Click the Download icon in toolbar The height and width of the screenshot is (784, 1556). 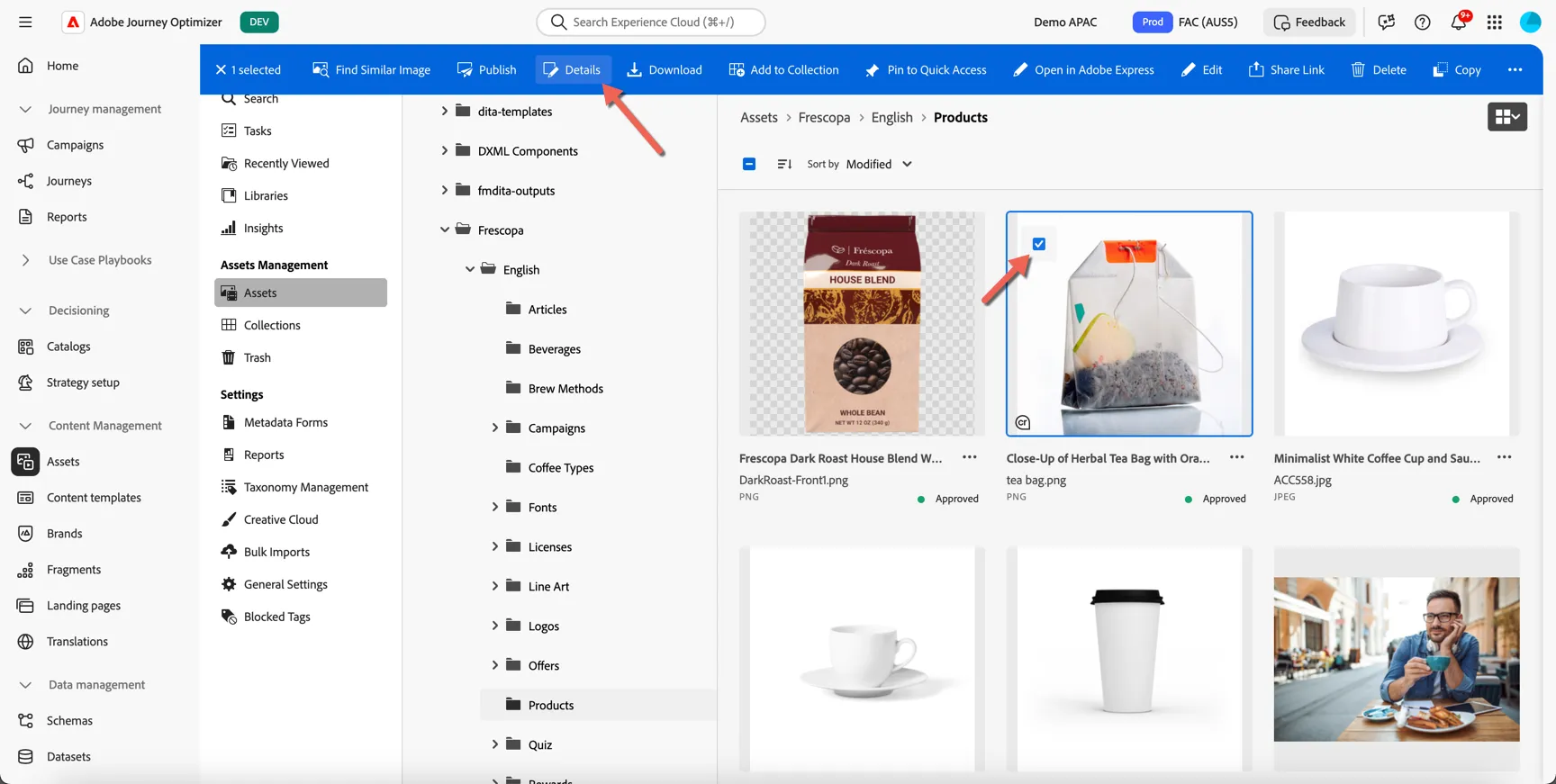point(634,69)
